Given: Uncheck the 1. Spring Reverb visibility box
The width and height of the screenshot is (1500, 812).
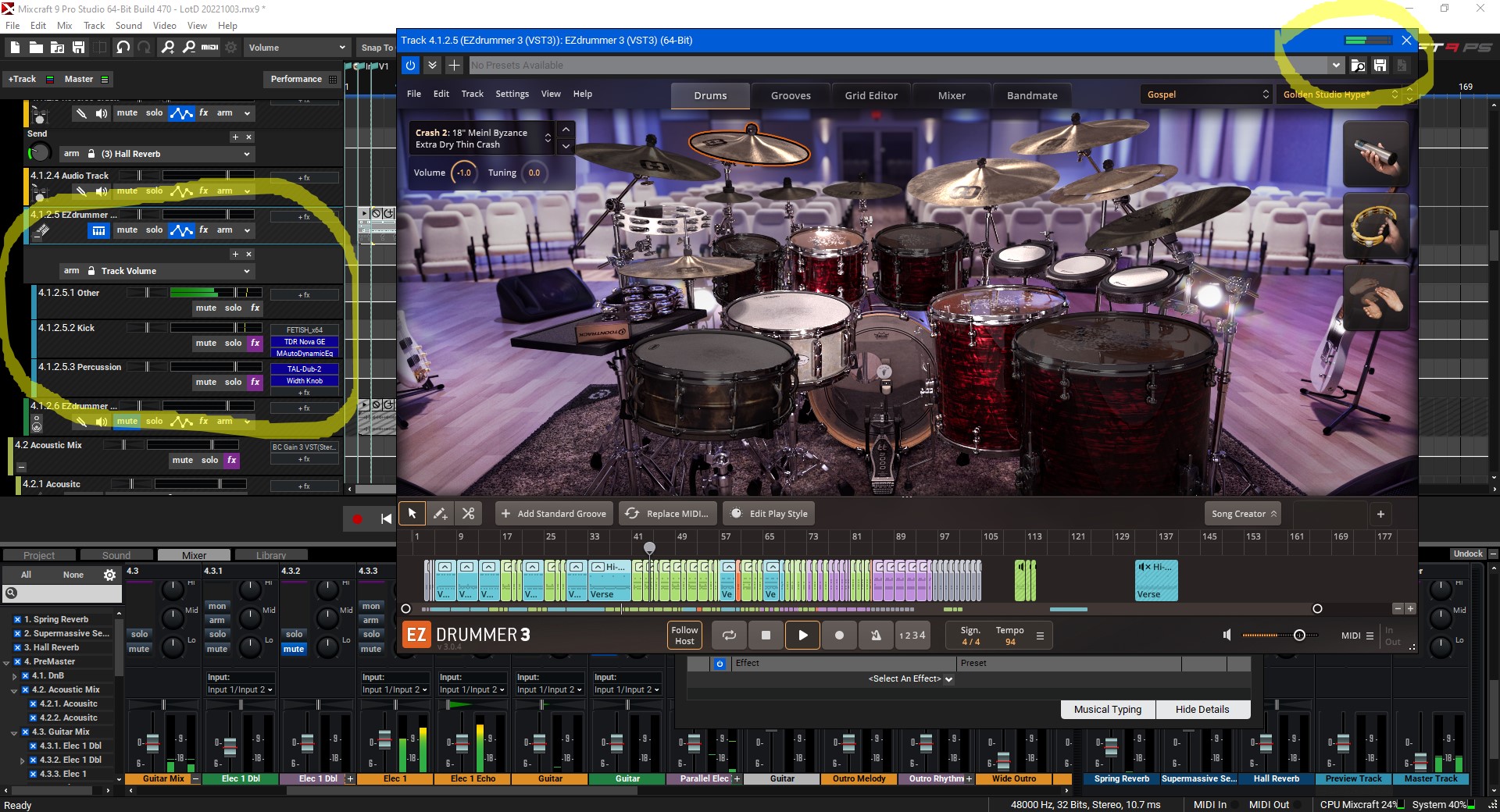Looking at the screenshot, I should (17, 619).
